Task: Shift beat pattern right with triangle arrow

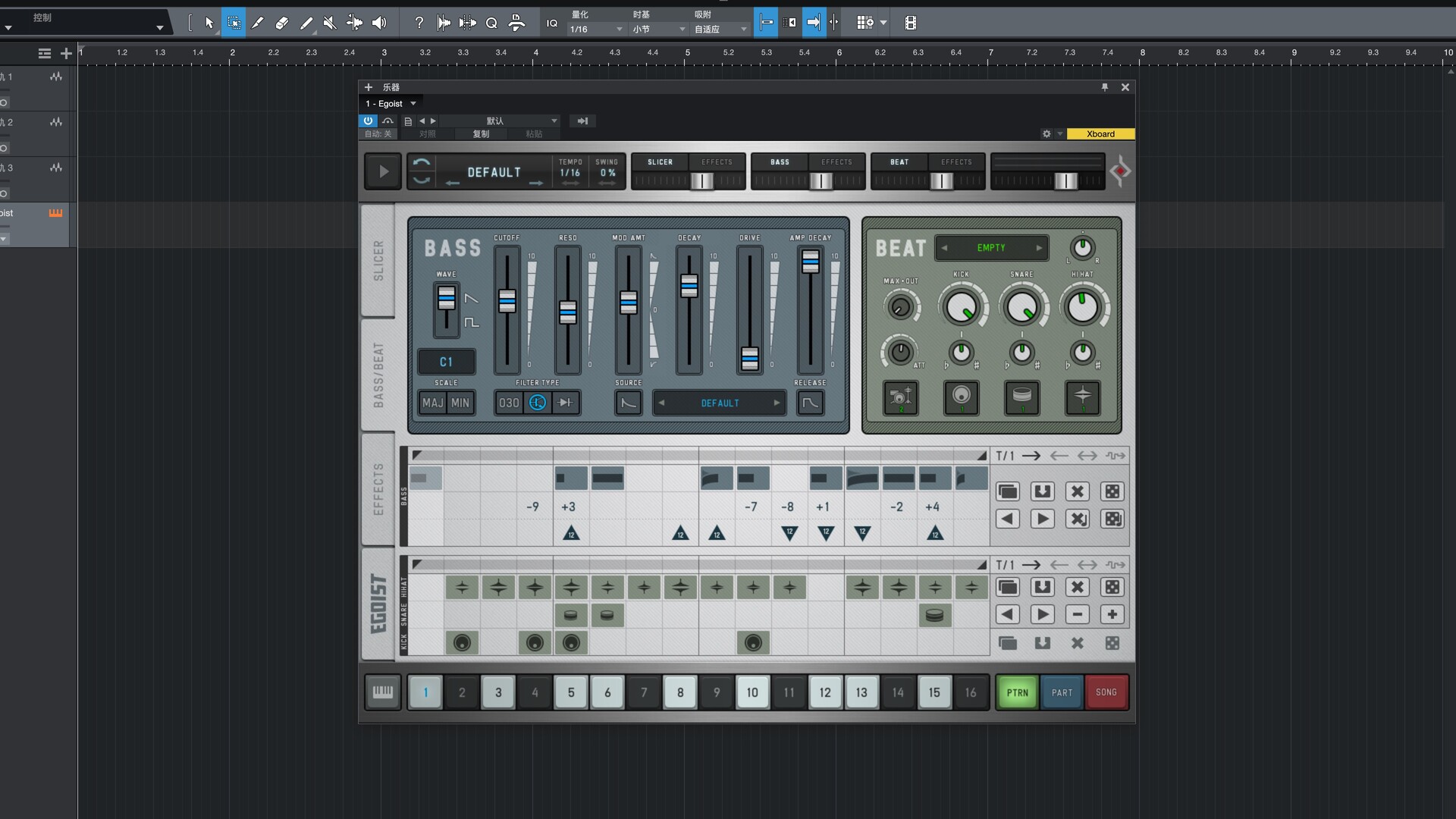Action: click(1043, 614)
